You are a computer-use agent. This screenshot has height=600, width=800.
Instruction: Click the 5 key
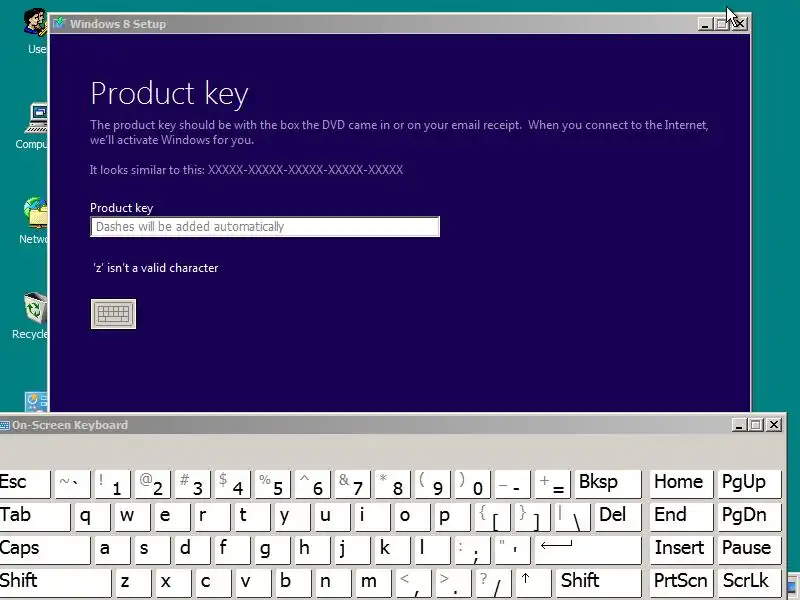tap(273, 483)
